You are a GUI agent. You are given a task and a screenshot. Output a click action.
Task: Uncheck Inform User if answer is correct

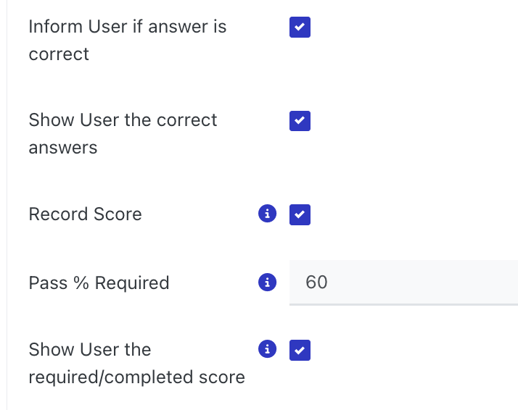pos(300,27)
